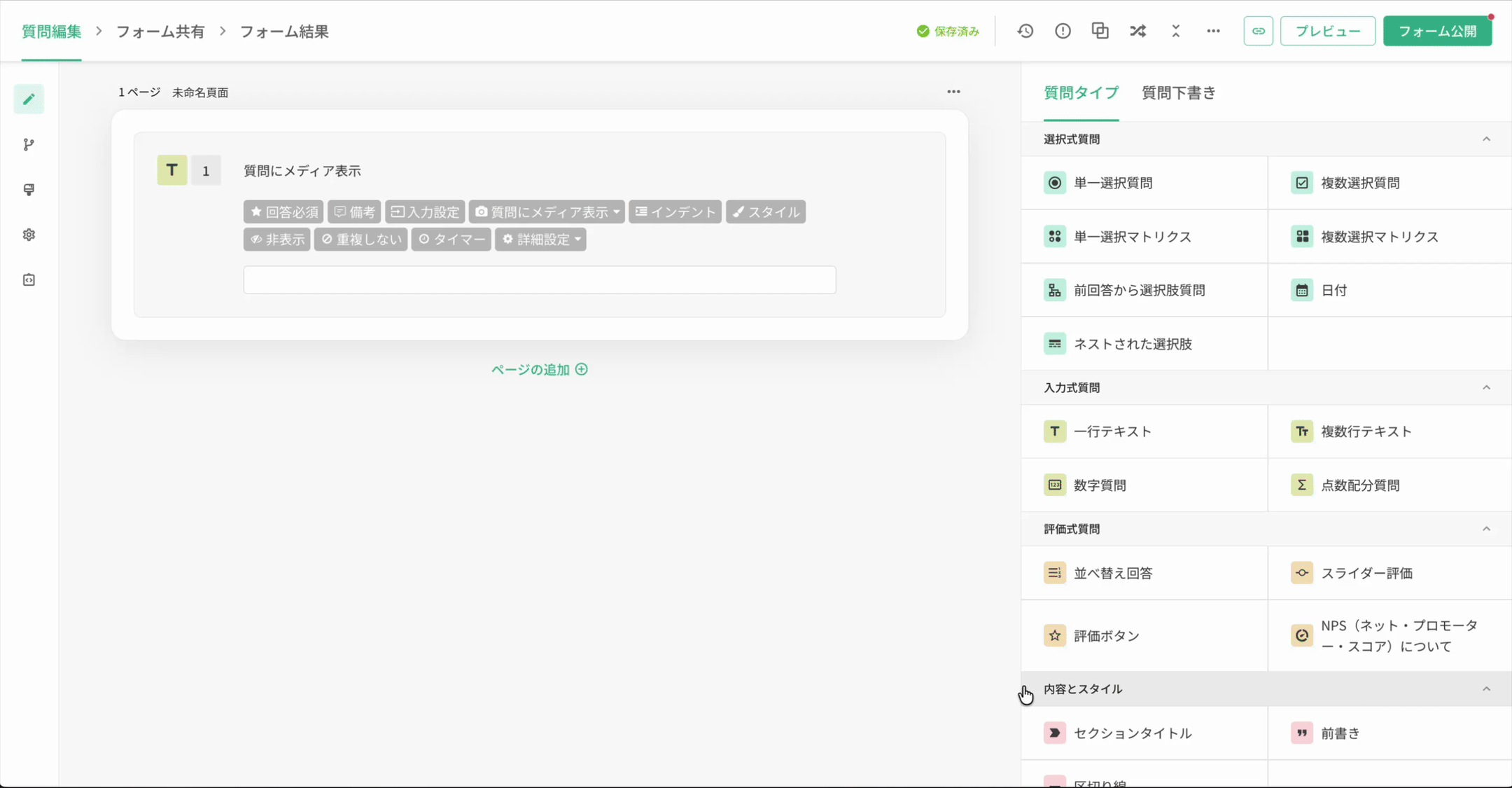Screen dimensions: 1512x788
Task: Click the shuffle randomize icon
Action: pyautogui.click(x=1137, y=31)
